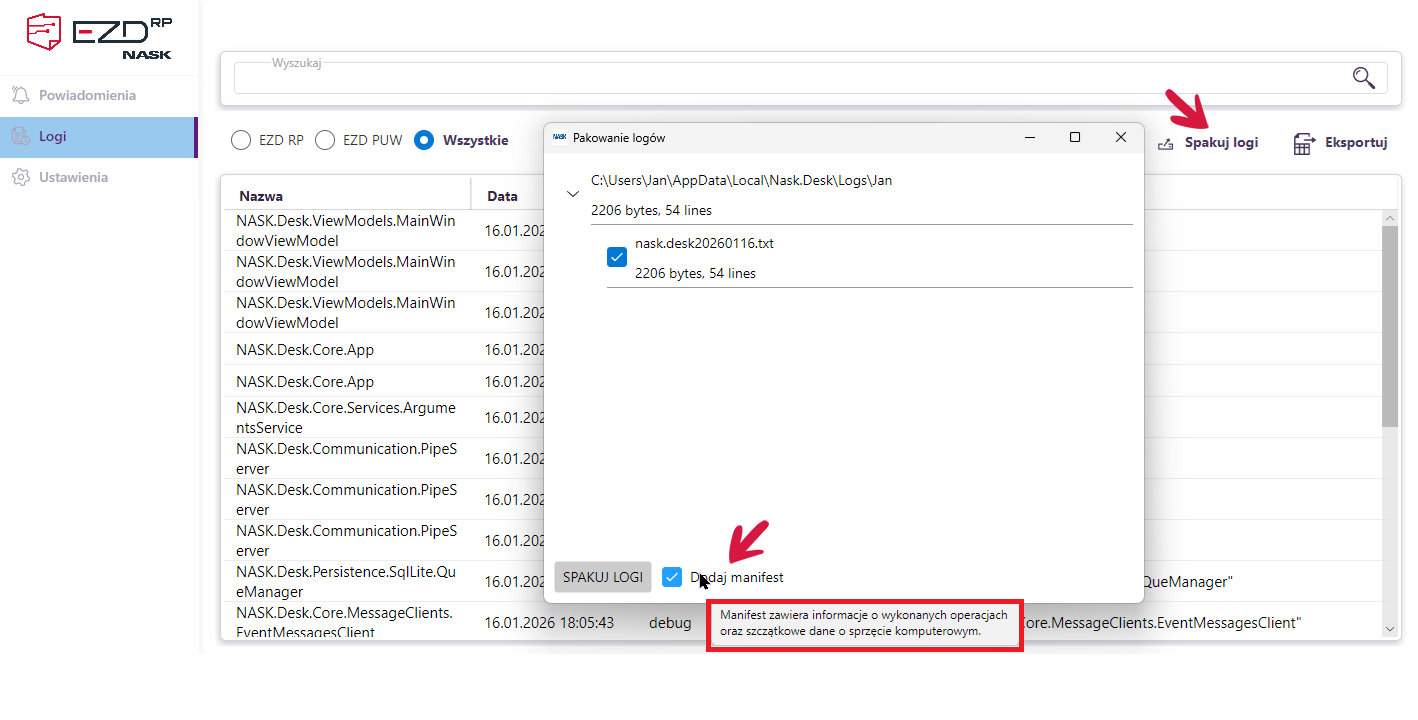Click the magnifying glass search icon
1418x720 pixels.
point(1363,78)
